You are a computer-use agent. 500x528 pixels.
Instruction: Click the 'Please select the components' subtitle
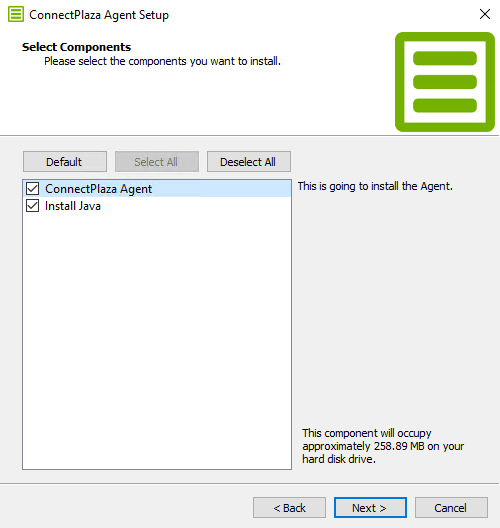(x=163, y=61)
